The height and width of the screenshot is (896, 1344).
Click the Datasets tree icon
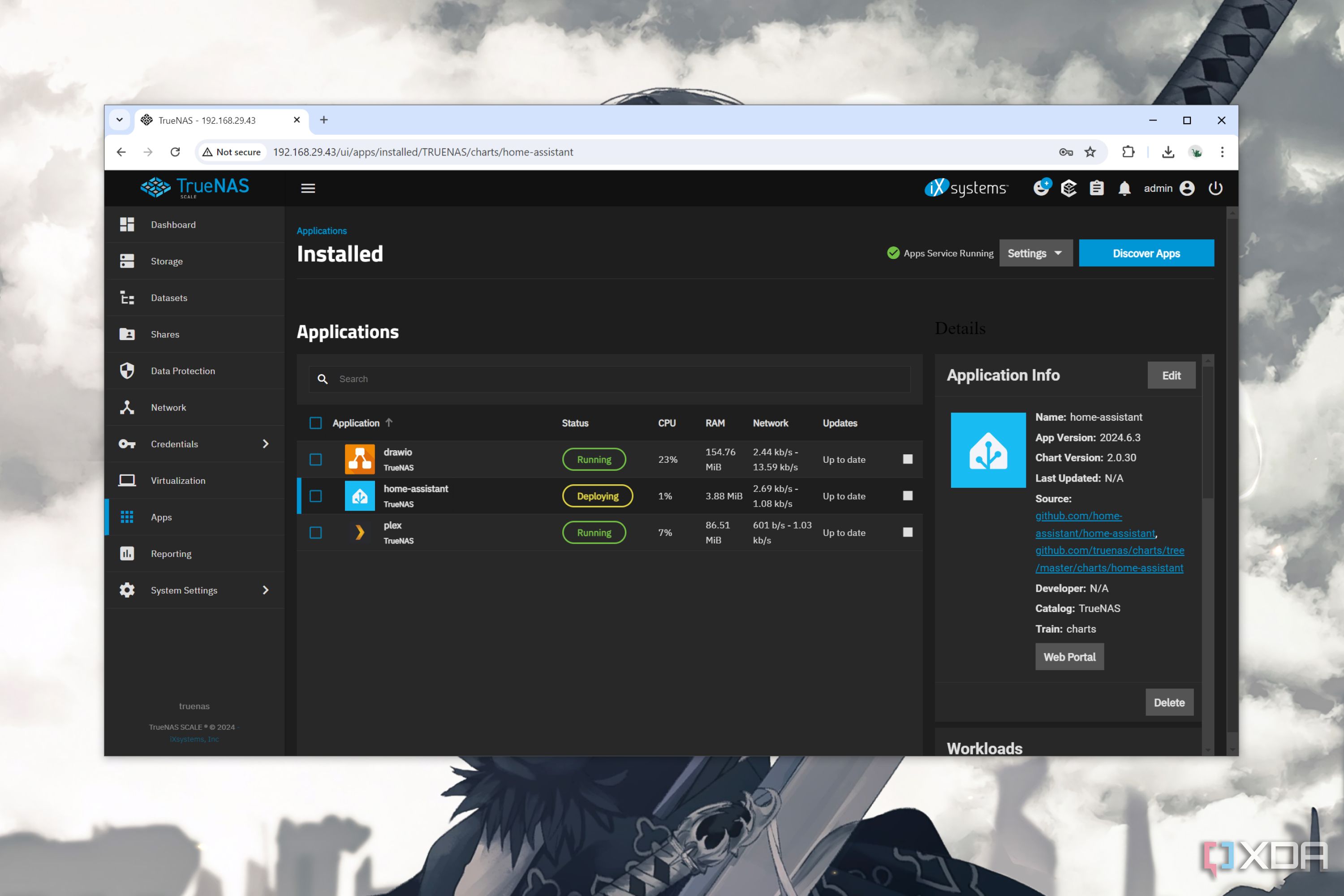pyautogui.click(x=127, y=298)
